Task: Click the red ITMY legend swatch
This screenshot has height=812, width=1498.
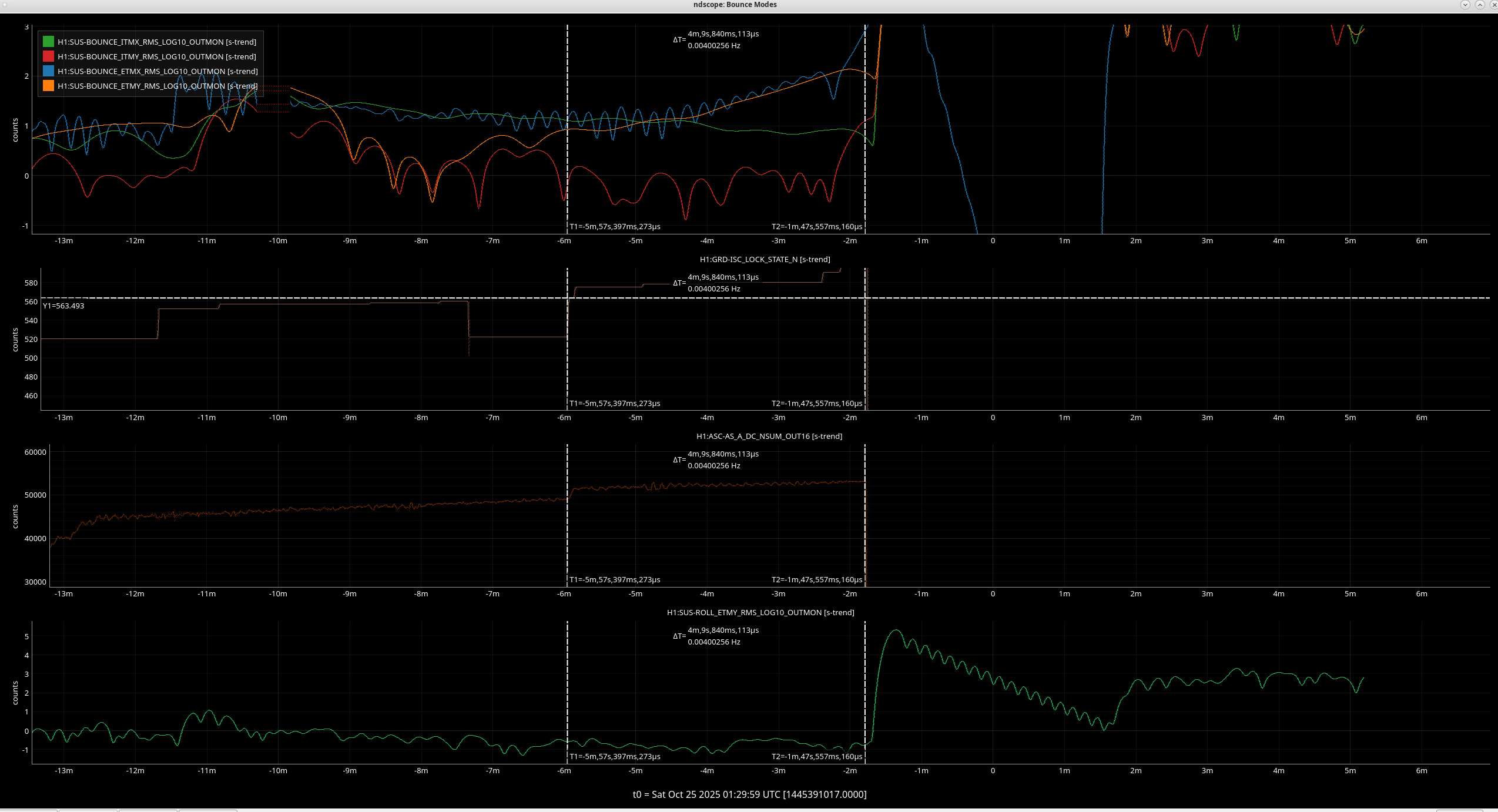Action: click(48, 56)
